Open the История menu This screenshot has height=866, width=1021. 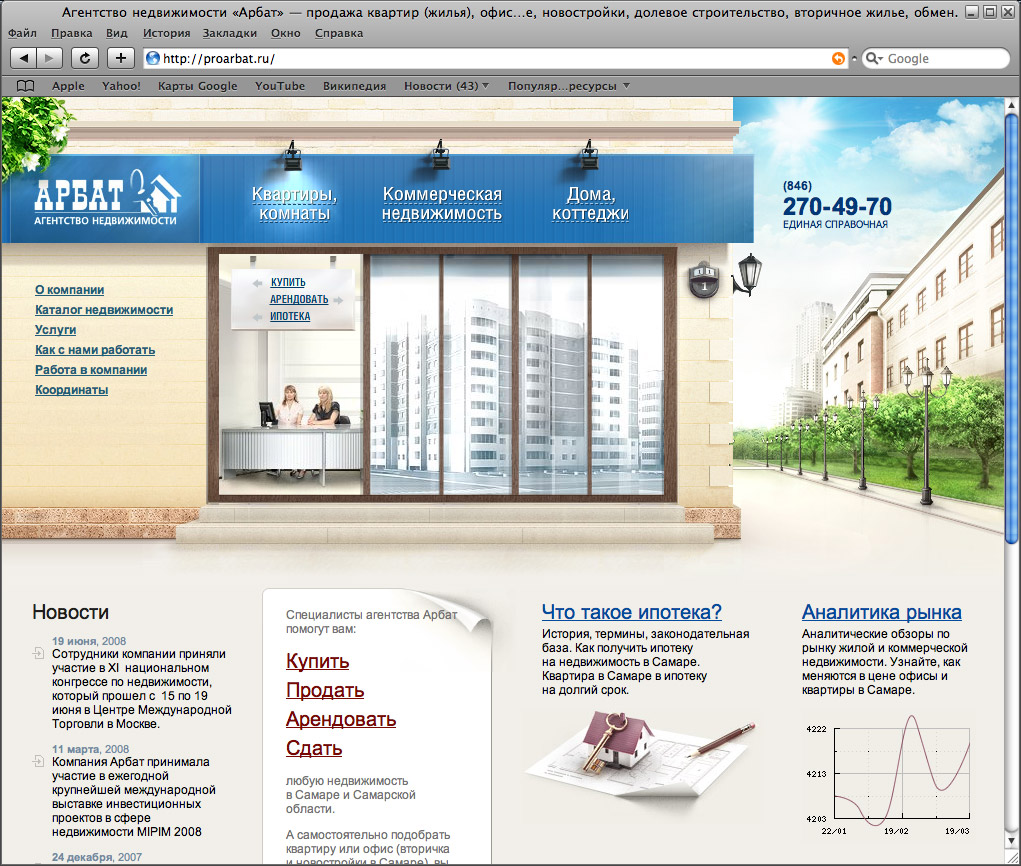click(167, 33)
